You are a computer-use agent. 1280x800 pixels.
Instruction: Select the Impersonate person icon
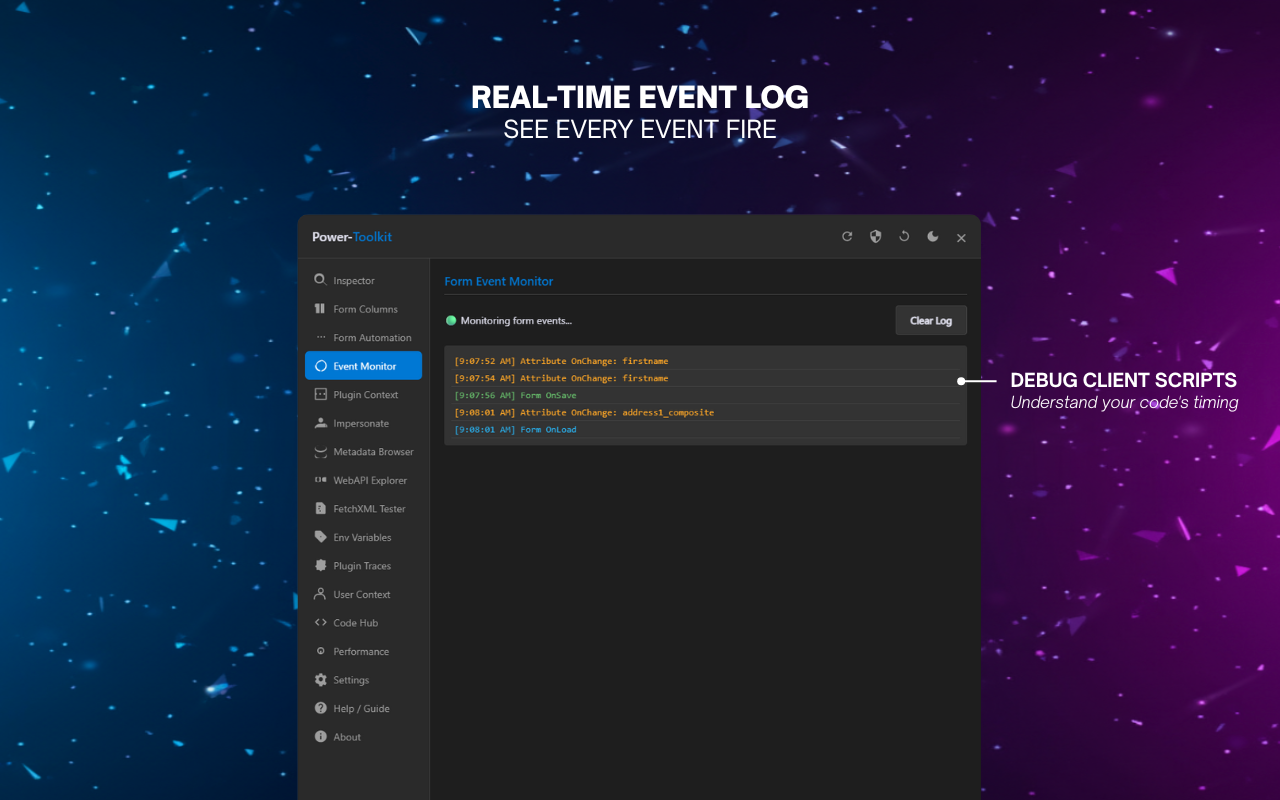[x=320, y=423]
